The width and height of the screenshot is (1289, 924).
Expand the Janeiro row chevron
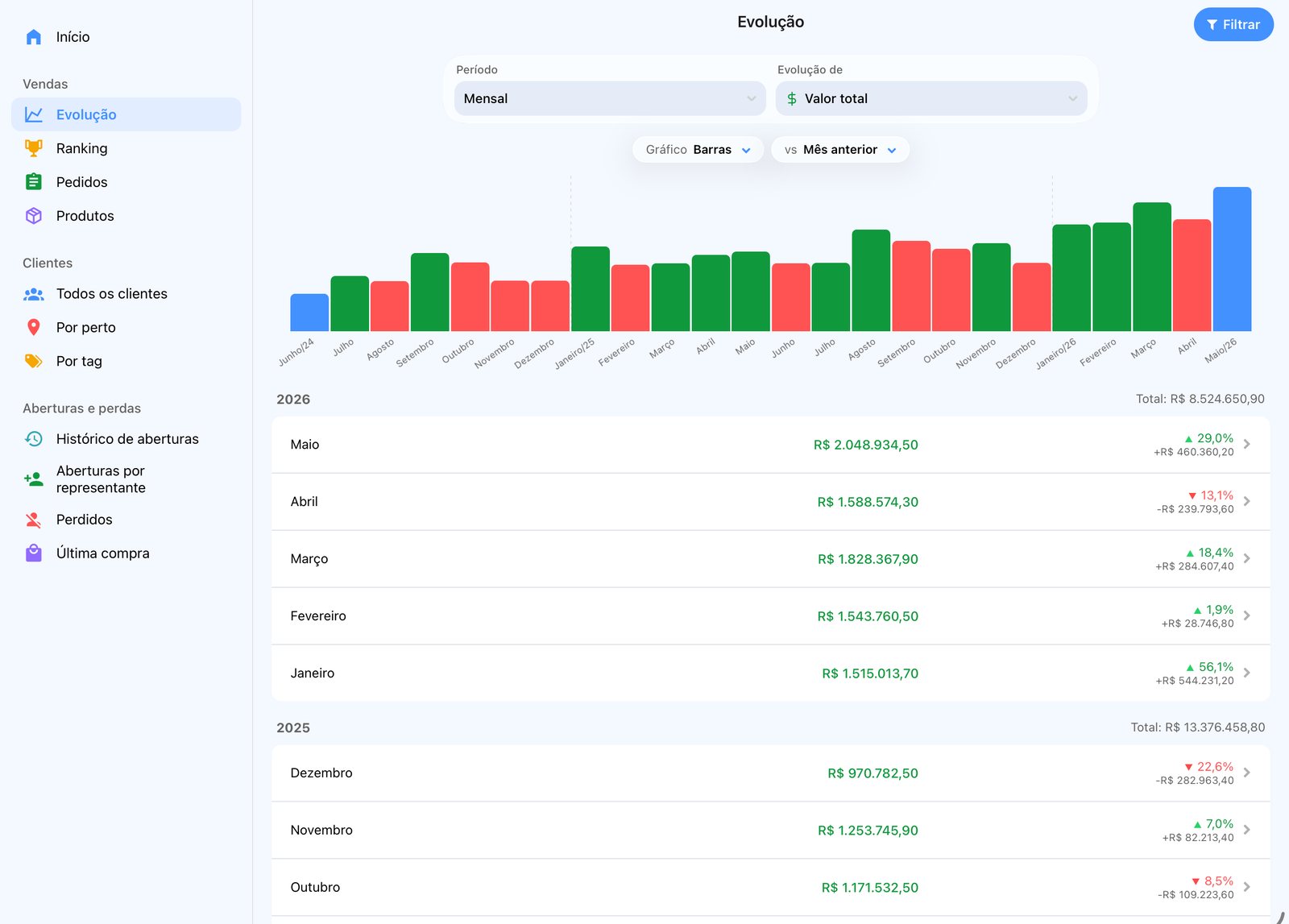coord(1247,673)
